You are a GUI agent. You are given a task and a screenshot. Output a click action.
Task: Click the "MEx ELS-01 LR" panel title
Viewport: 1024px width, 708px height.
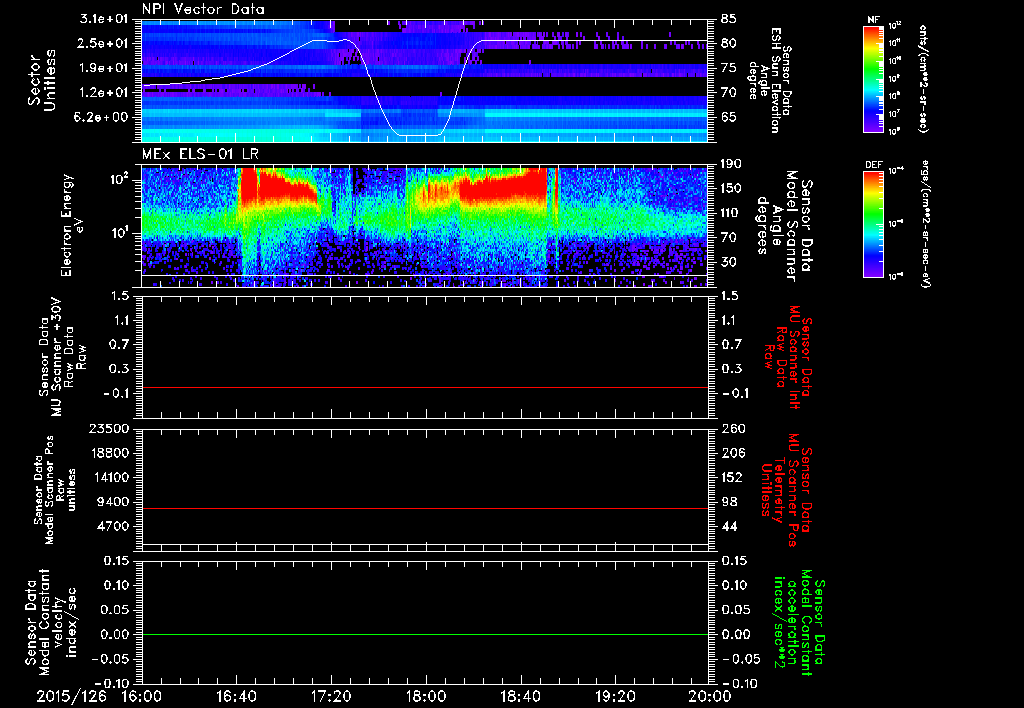(200, 155)
